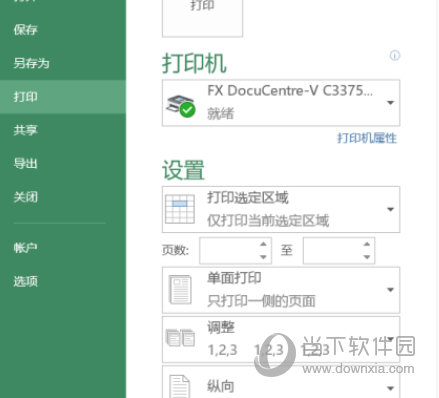The image size is (439, 398).
Task: Open Export (导出) in sidebar
Action: (x=26, y=163)
